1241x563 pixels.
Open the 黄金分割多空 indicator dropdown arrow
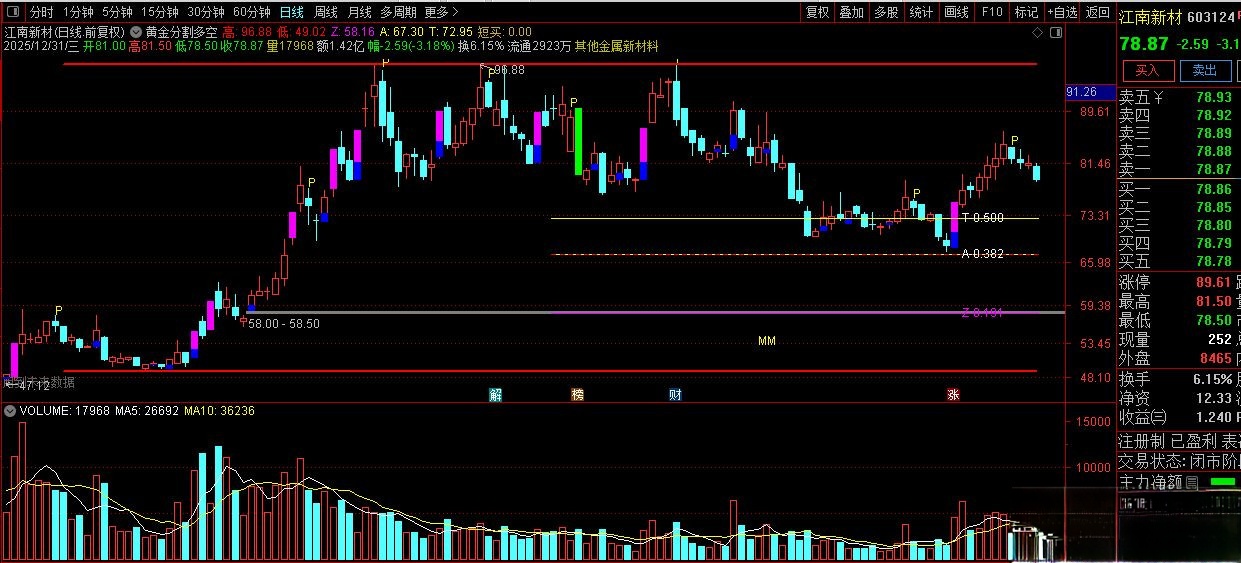pyautogui.click(x=137, y=32)
